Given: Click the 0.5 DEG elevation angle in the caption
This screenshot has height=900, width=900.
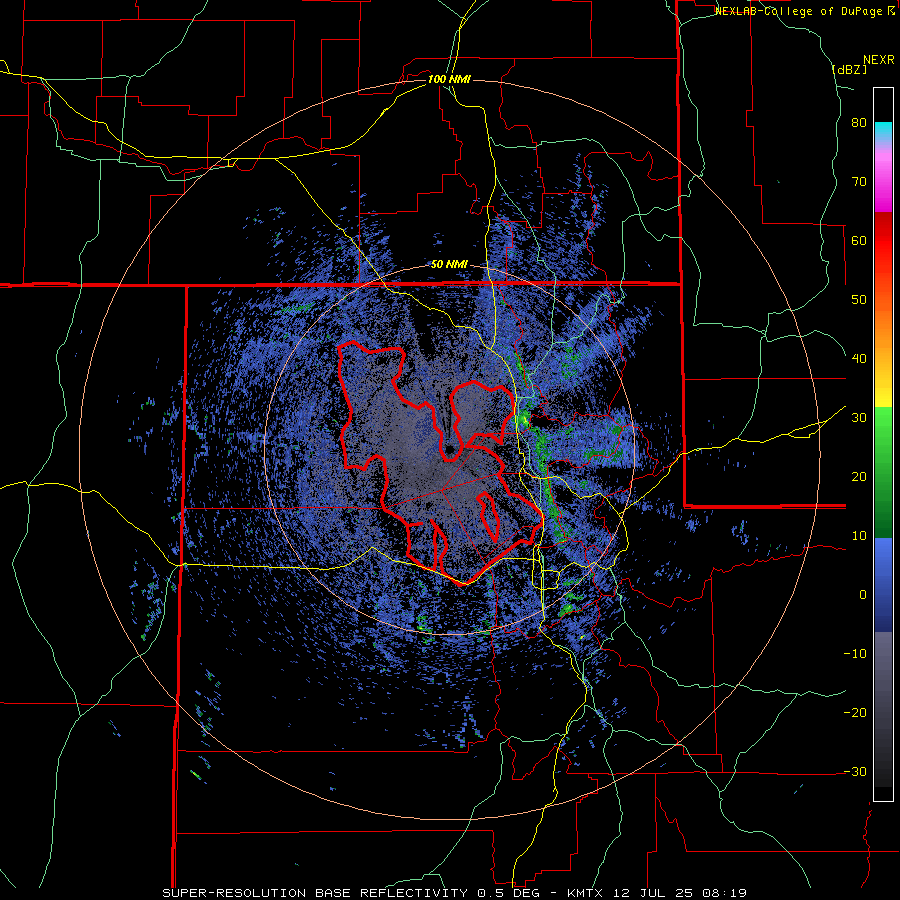Looking at the screenshot, I should coord(510,893).
